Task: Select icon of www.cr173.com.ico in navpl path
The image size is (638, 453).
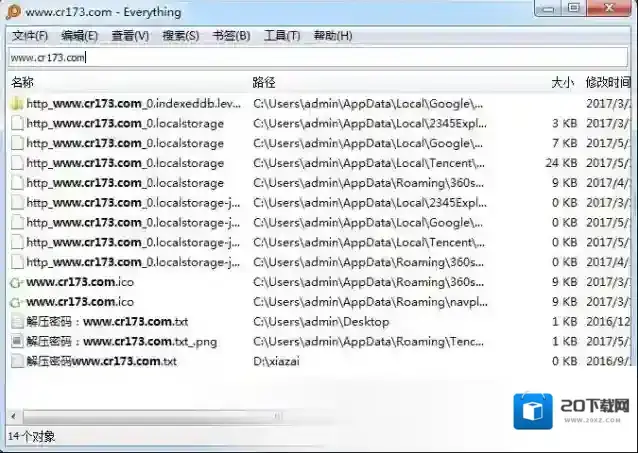Action: [x=17, y=302]
